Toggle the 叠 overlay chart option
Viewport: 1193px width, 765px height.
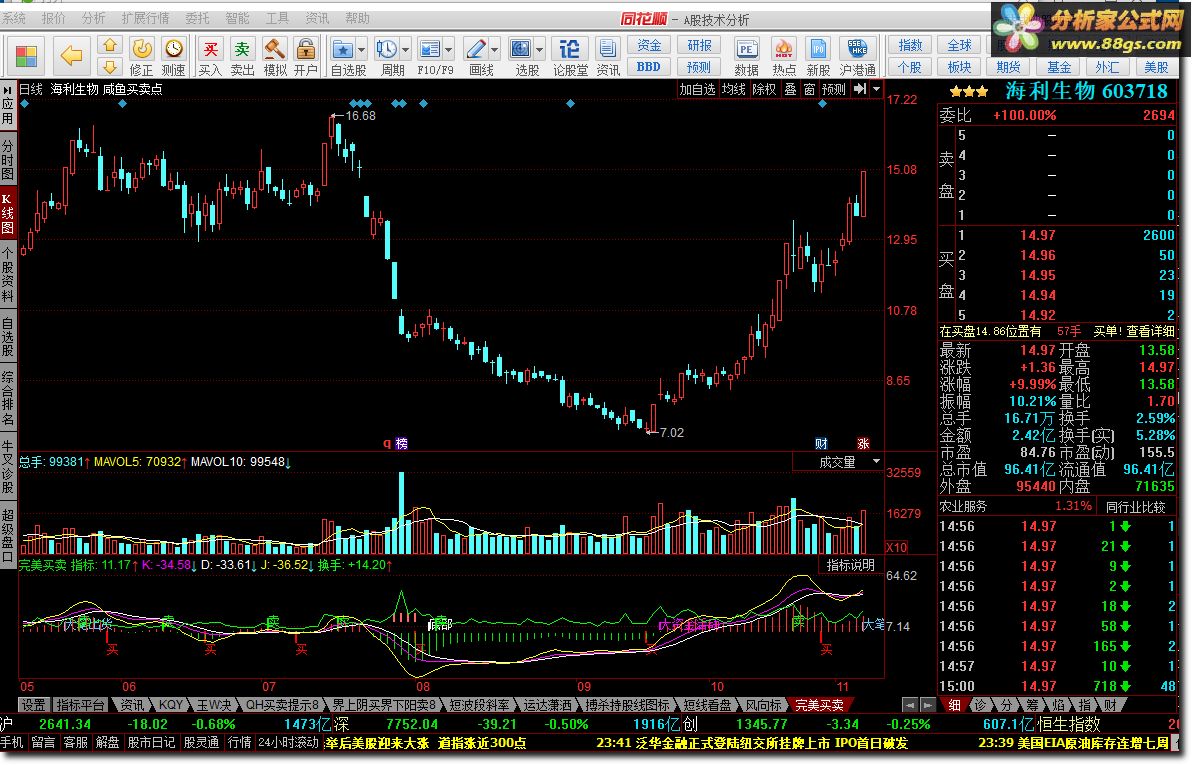[x=790, y=89]
